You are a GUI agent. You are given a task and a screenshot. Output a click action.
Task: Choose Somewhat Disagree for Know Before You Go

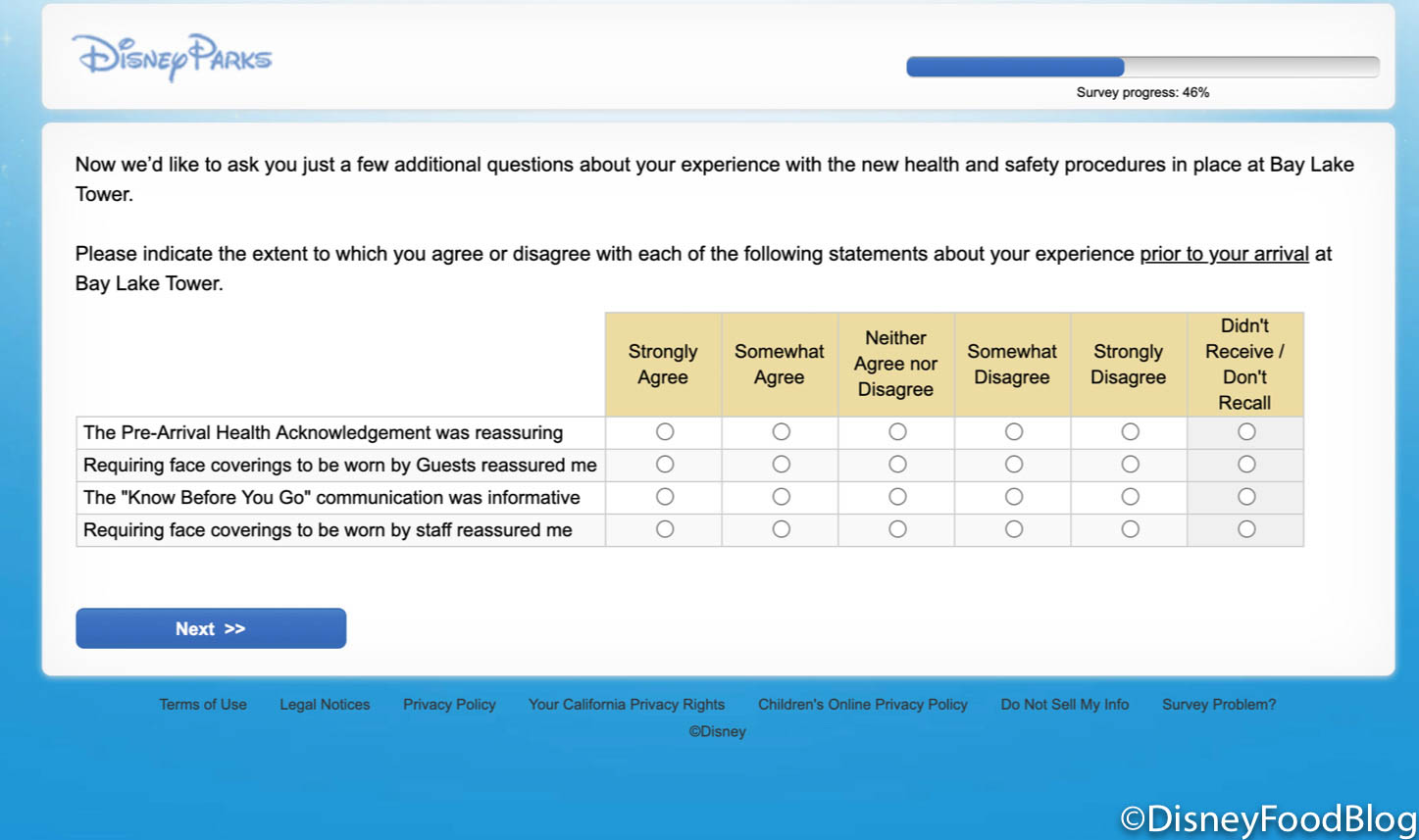[x=1014, y=497]
